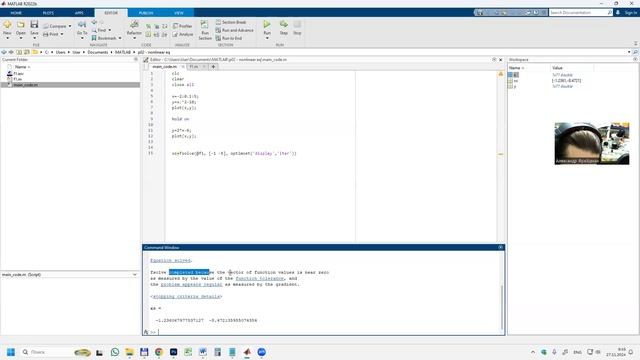Click the Step button
The image size is (640, 360).
click(x=283, y=27)
